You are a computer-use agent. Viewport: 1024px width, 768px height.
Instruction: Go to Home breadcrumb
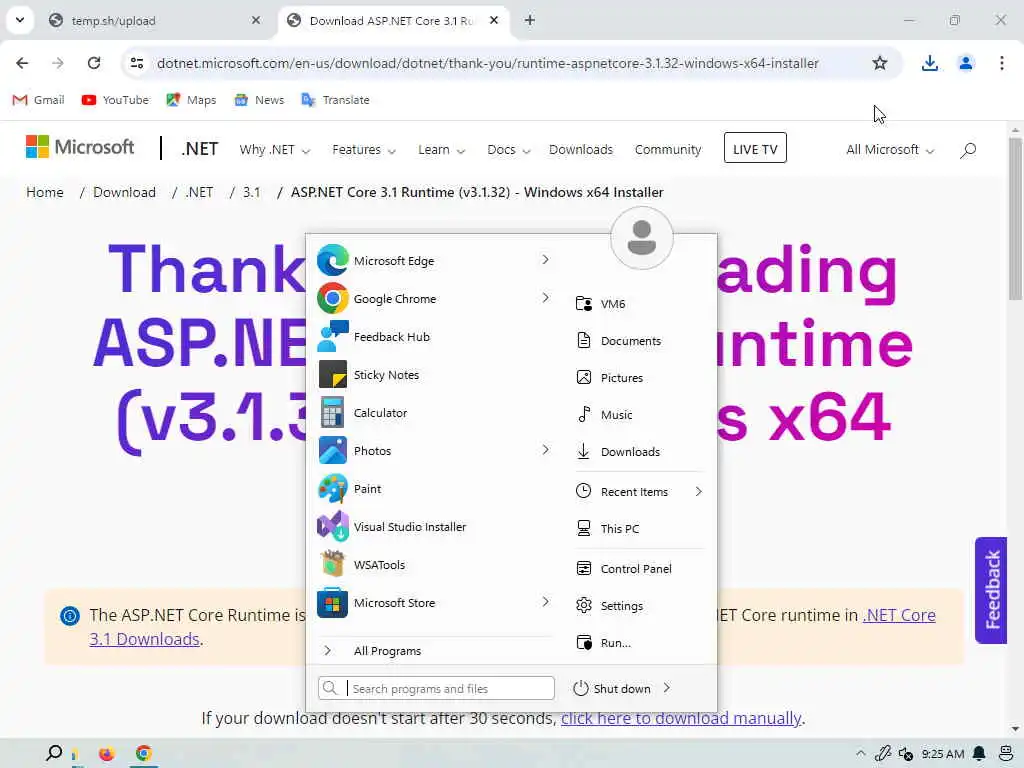[45, 192]
